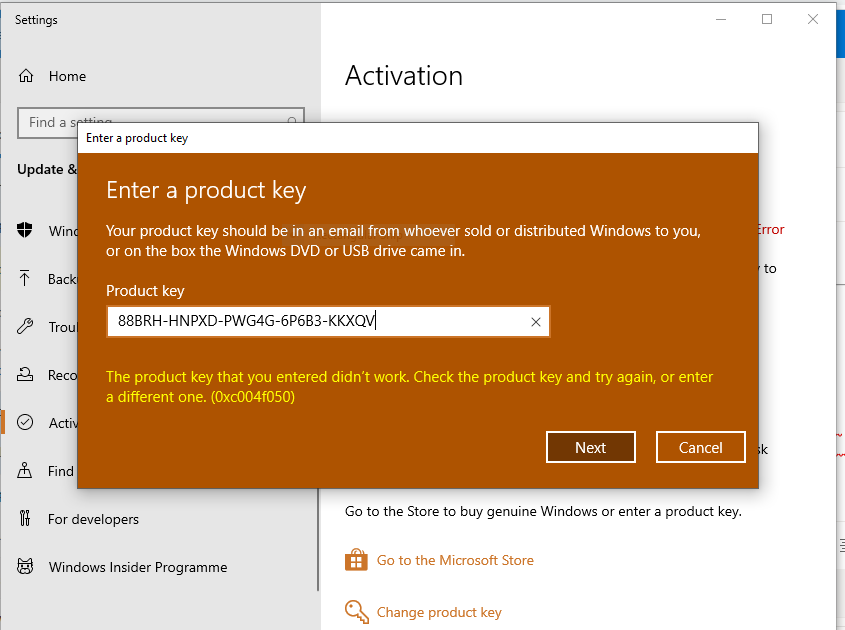Select the For developers menu entry

click(x=93, y=519)
